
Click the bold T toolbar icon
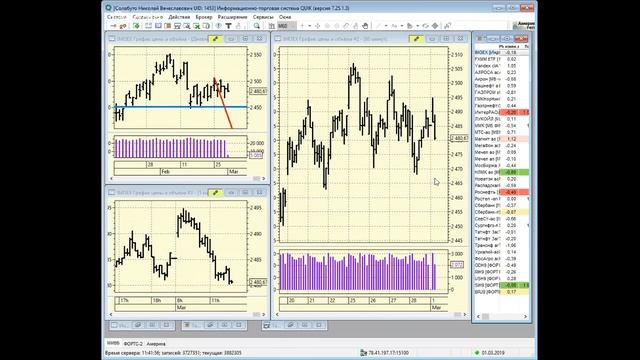[x=229, y=26]
